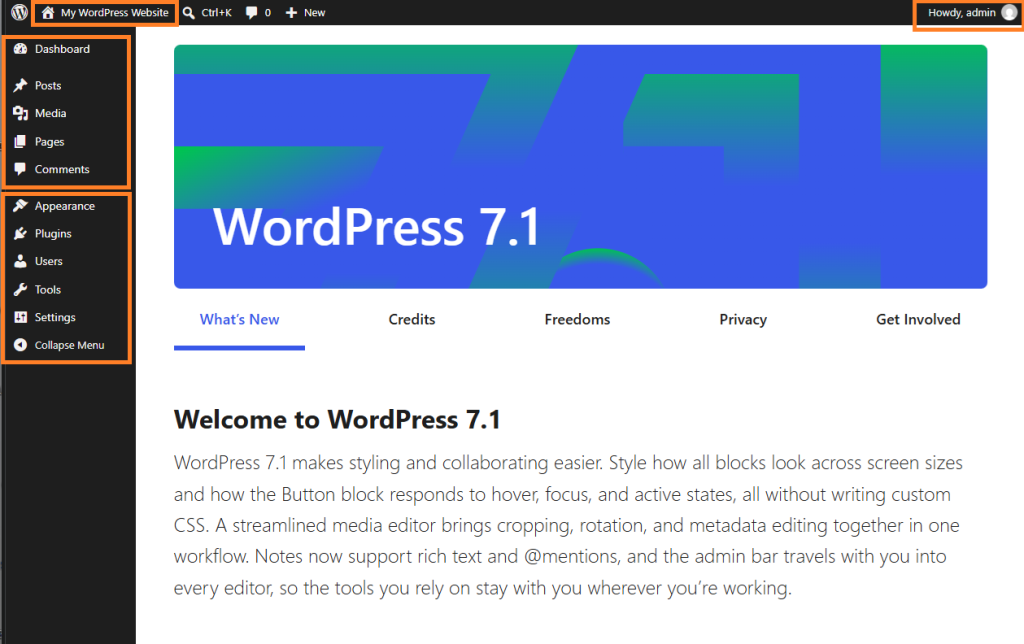Switch to the Credits tab
The image size is (1024, 644).
[x=411, y=319]
